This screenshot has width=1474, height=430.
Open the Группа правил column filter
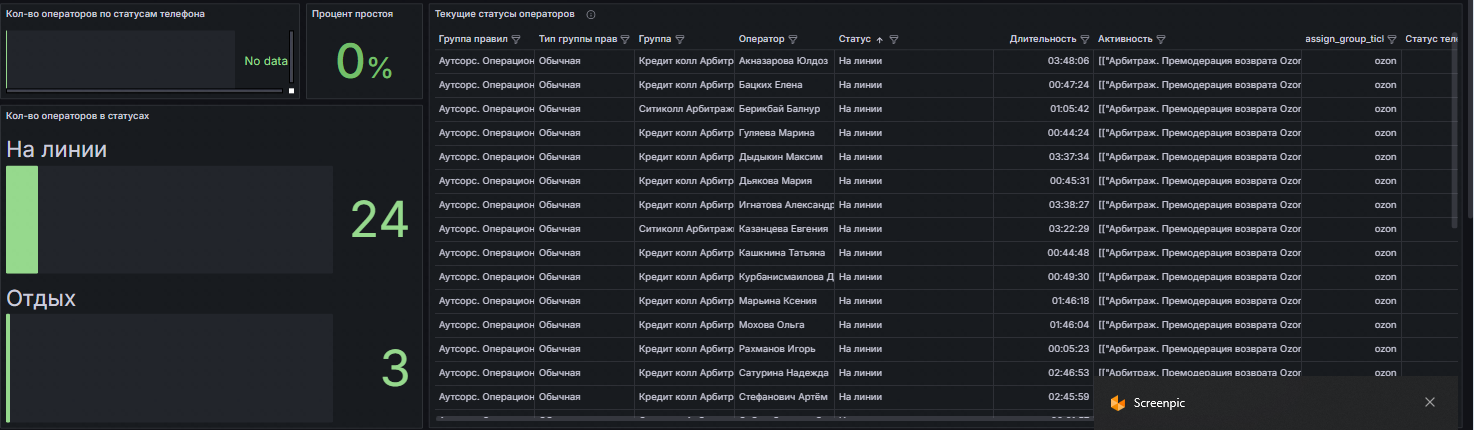tap(516, 39)
